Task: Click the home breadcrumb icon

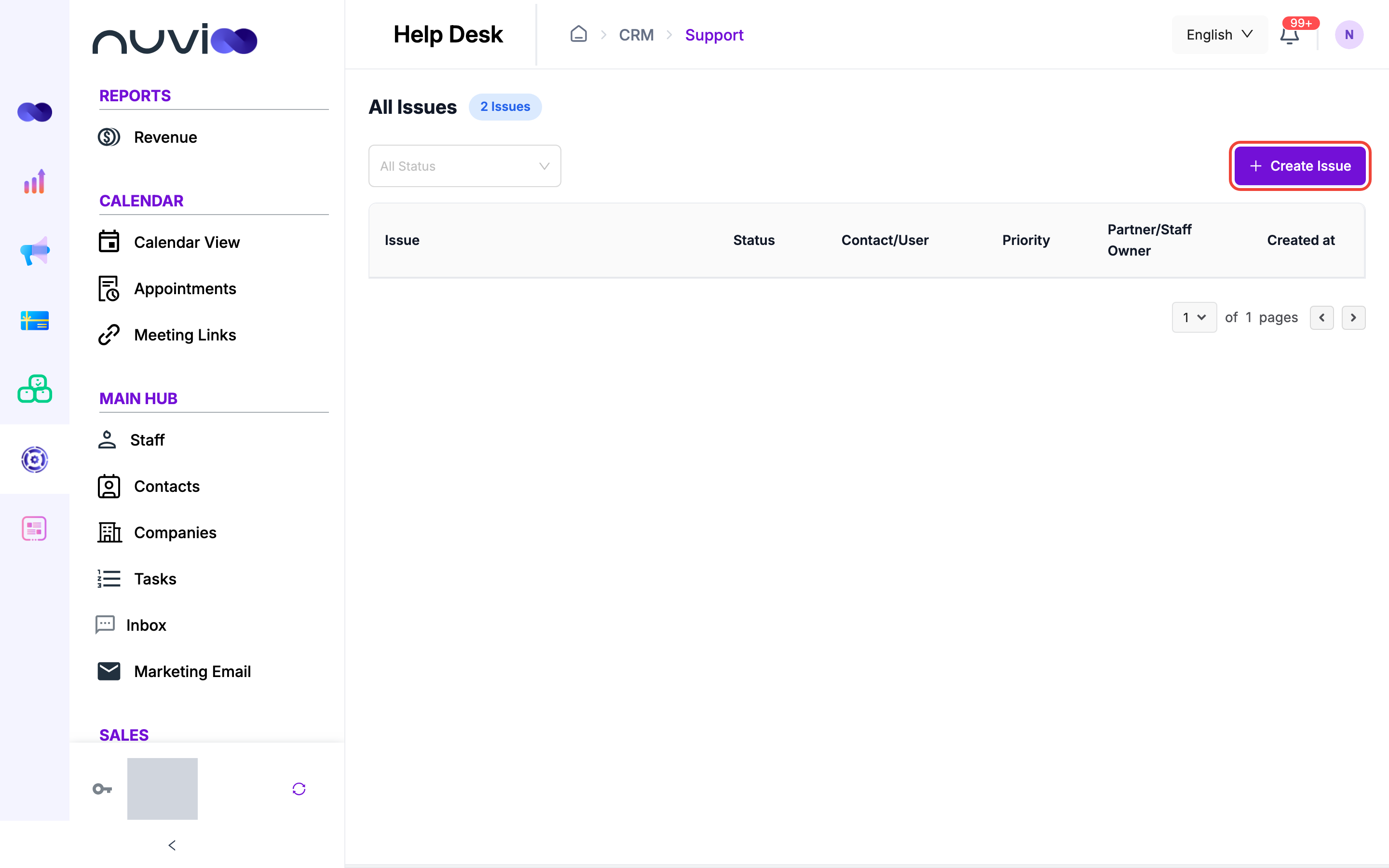Action: (579, 34)
